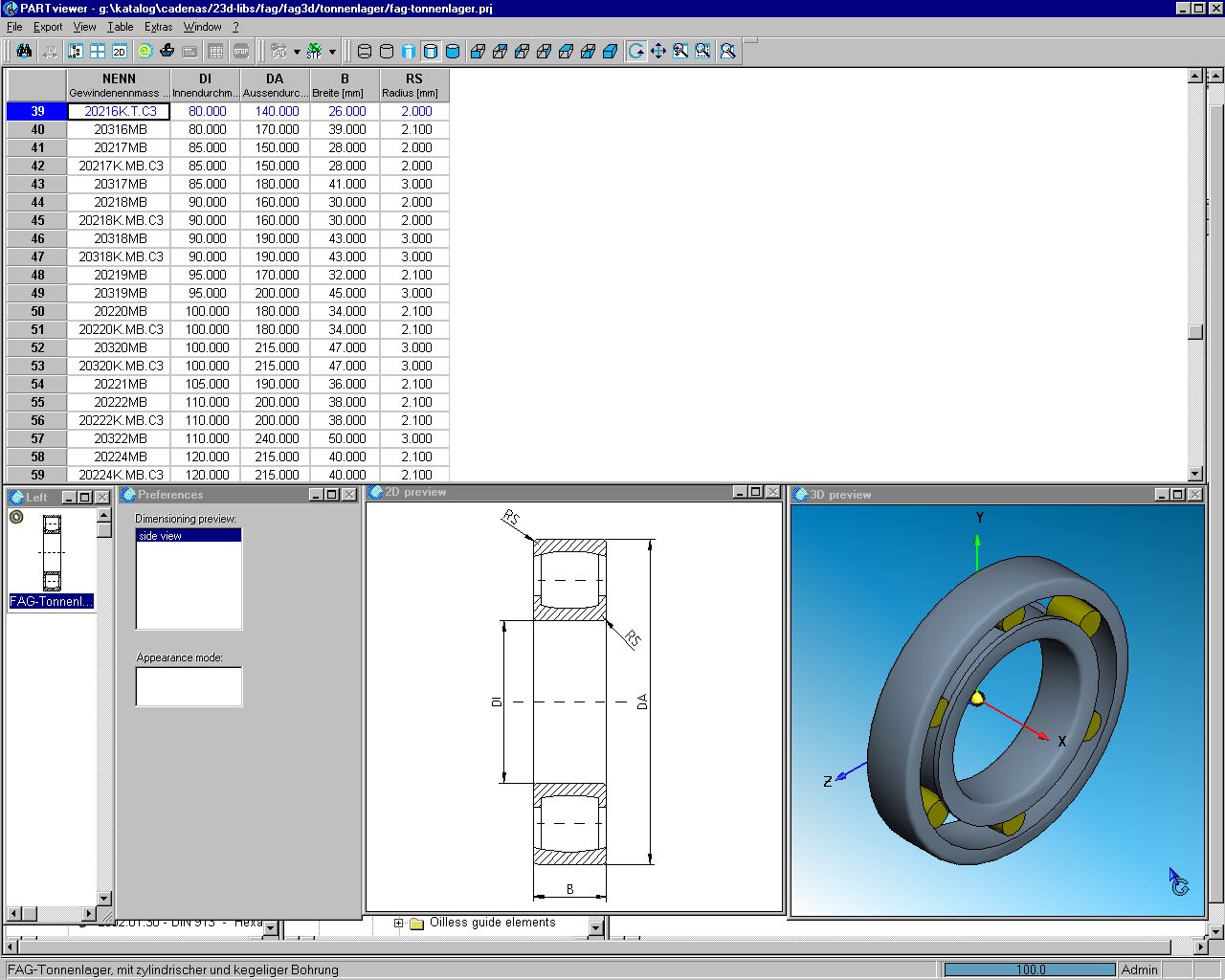Open the Extras menu

[x=159, y=27]
